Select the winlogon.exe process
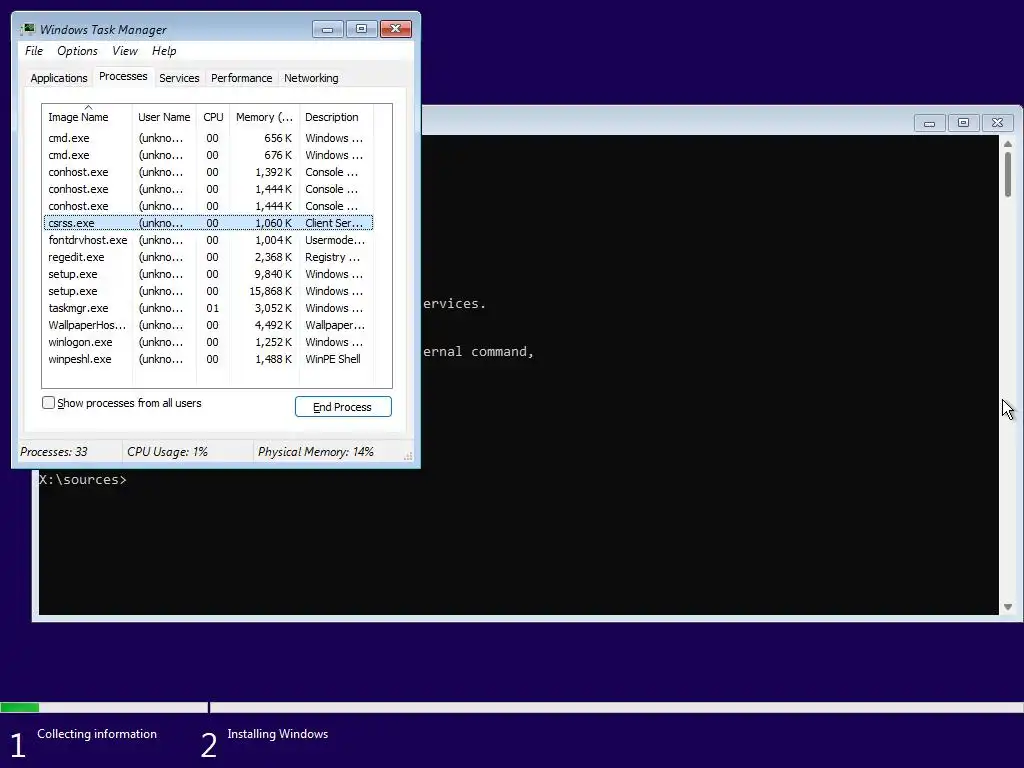 tap(208, 342)
